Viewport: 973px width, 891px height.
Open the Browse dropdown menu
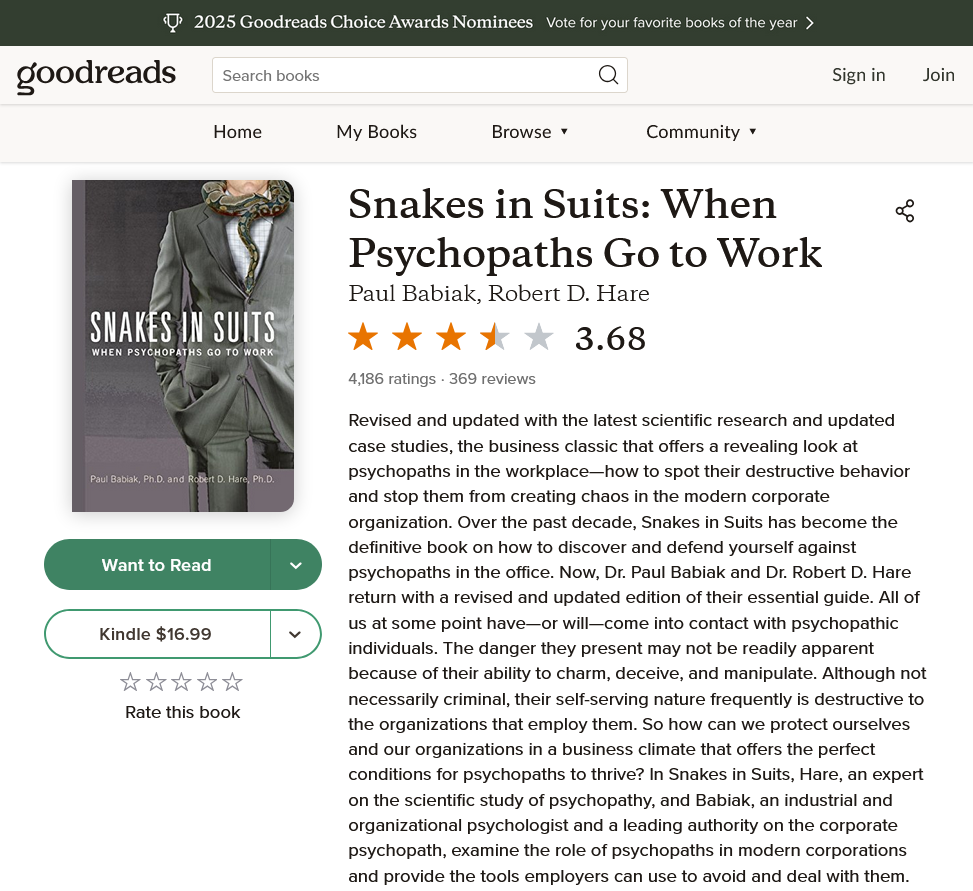[530, 132]
